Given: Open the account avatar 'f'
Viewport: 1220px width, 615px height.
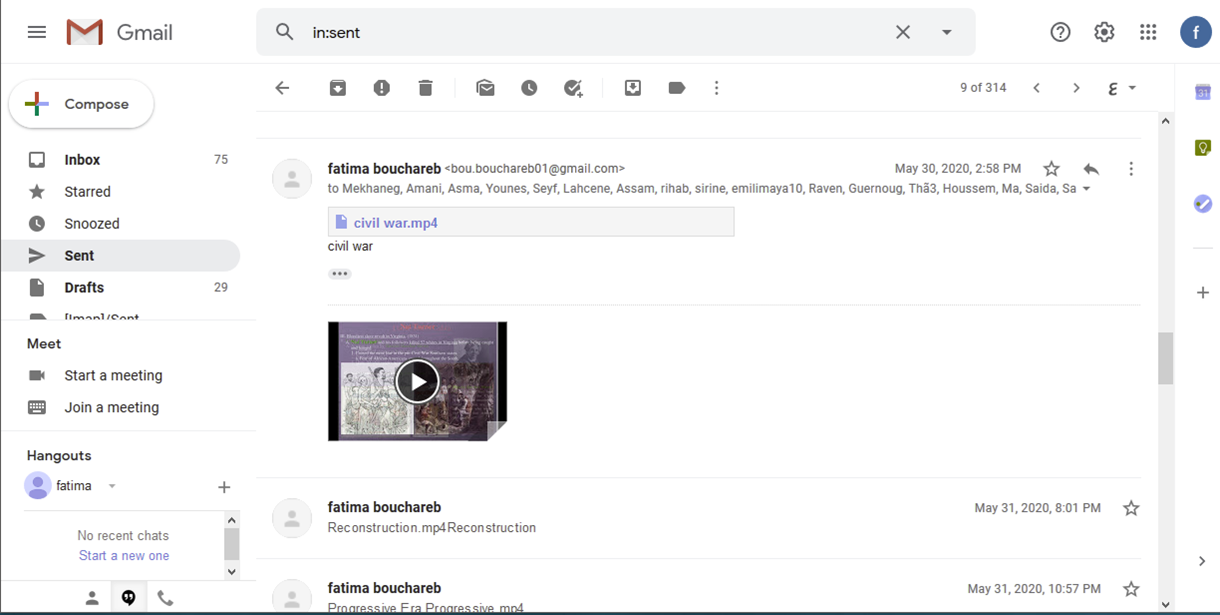Looking at the screenshot, I should coord(1196,32).
